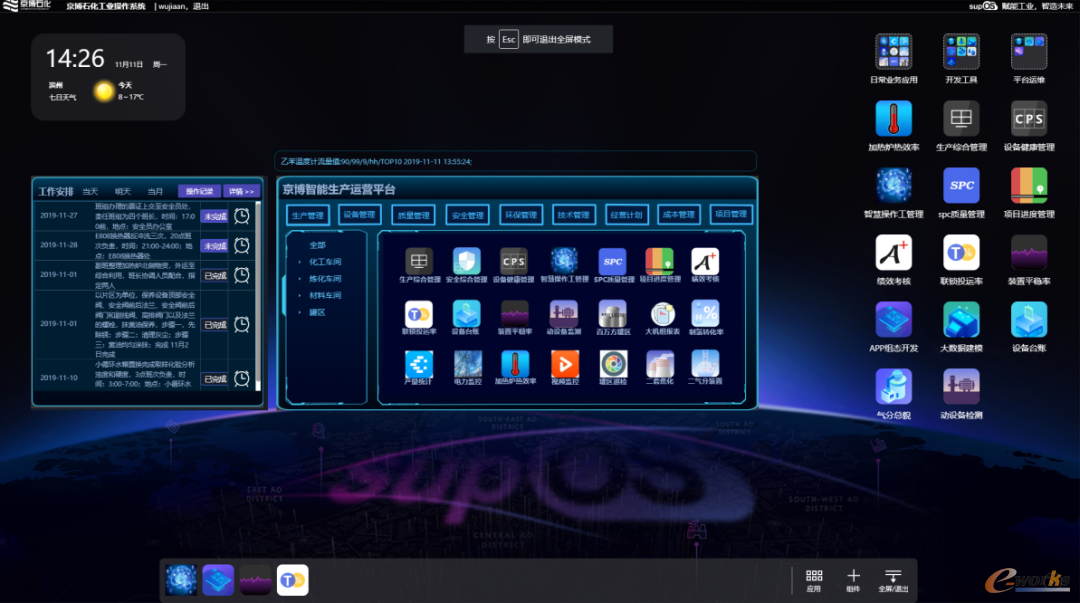Screen dimensions: 1080x603
Task: Click the brain icon in the bottom dock
Action: pyautogui.click(x=181, y=580)
